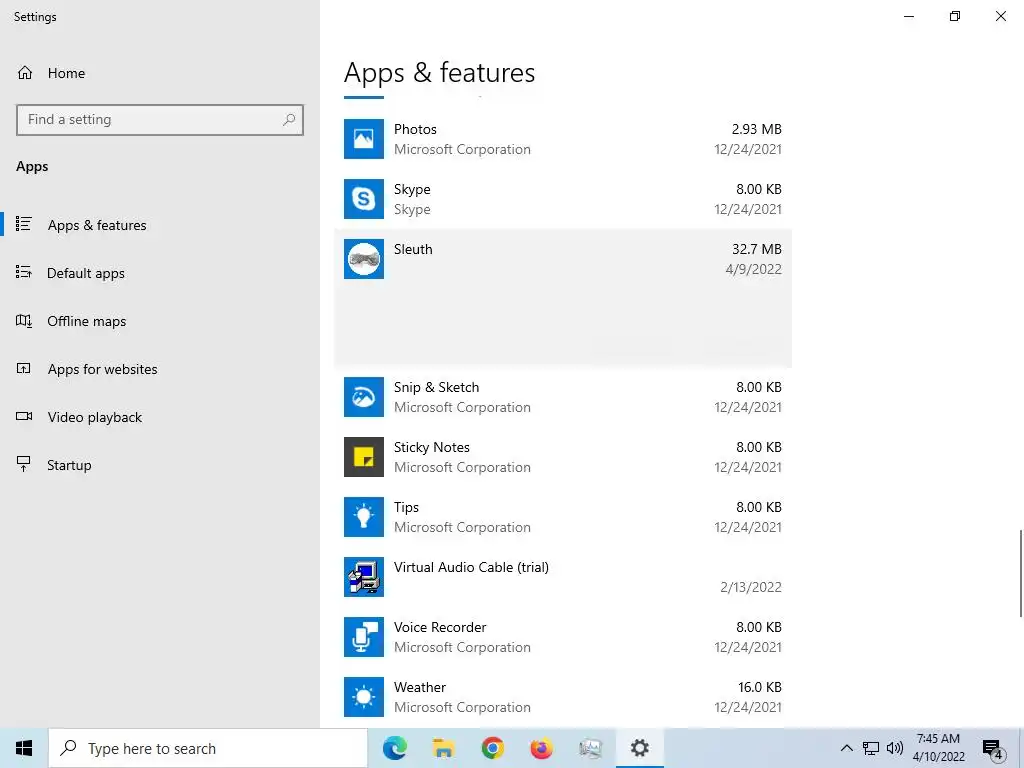Select the Voice Recorder name
1024x768 pixels.
coord(440,628)
